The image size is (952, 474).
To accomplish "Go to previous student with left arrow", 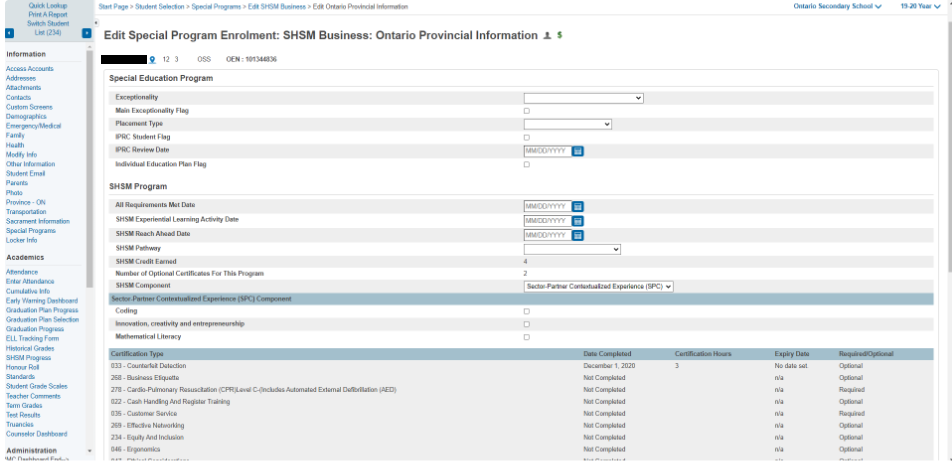I will (9, 33).
